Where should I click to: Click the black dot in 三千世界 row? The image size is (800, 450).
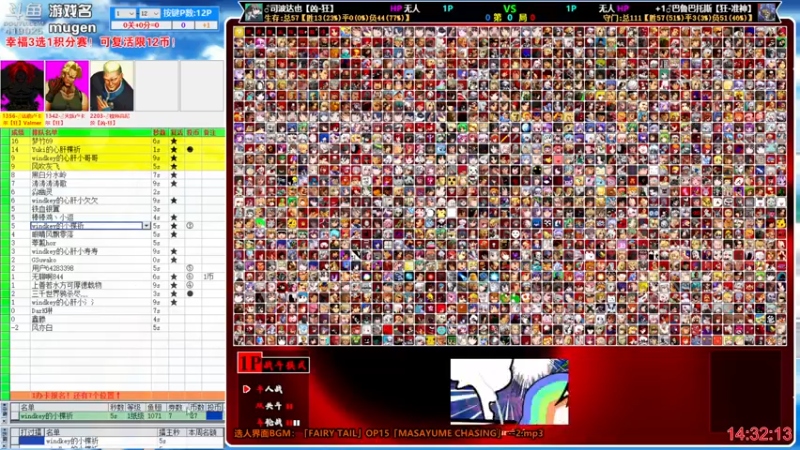(x=190, y=293)
